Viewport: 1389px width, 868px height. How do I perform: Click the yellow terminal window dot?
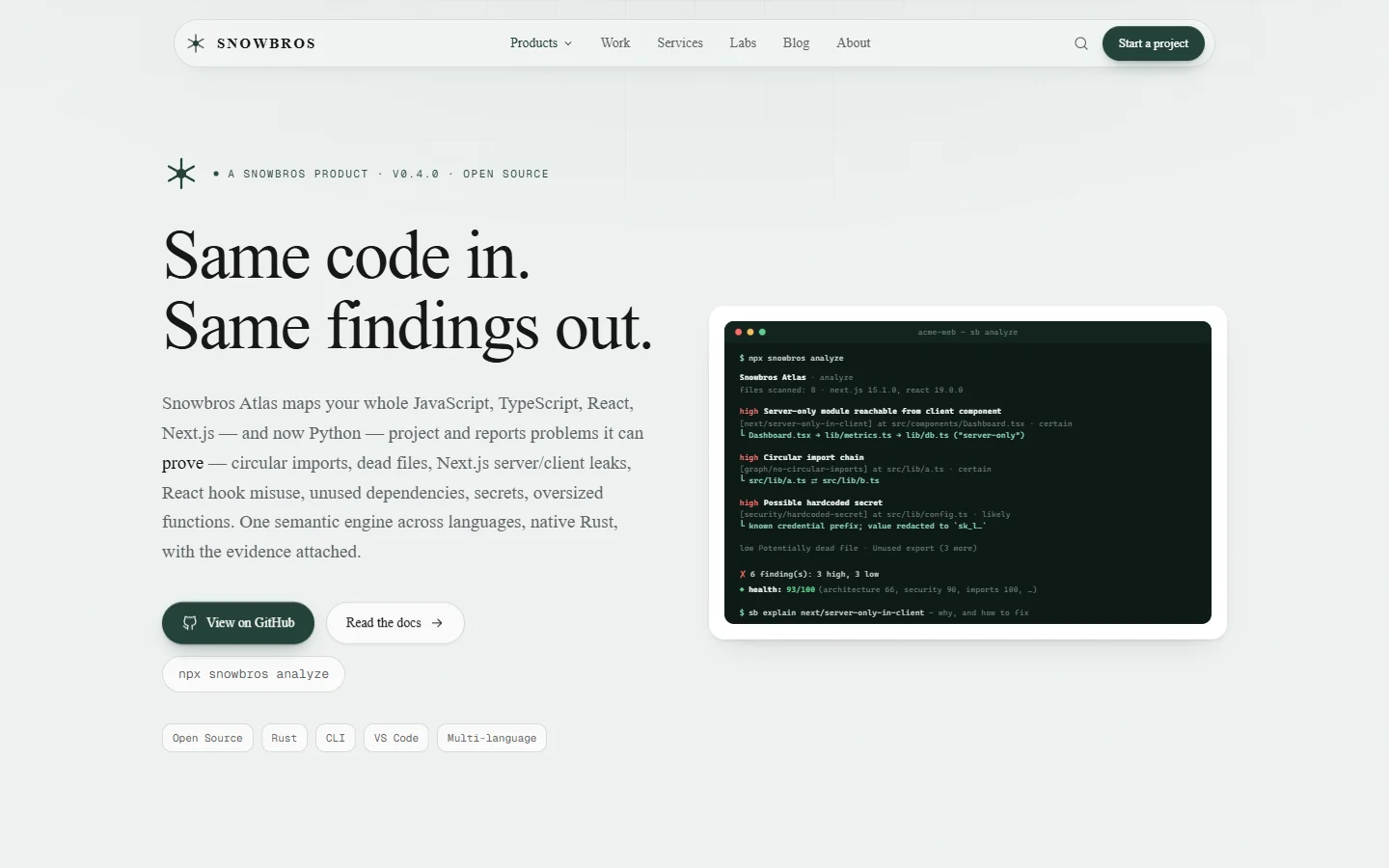pos(750,332)
